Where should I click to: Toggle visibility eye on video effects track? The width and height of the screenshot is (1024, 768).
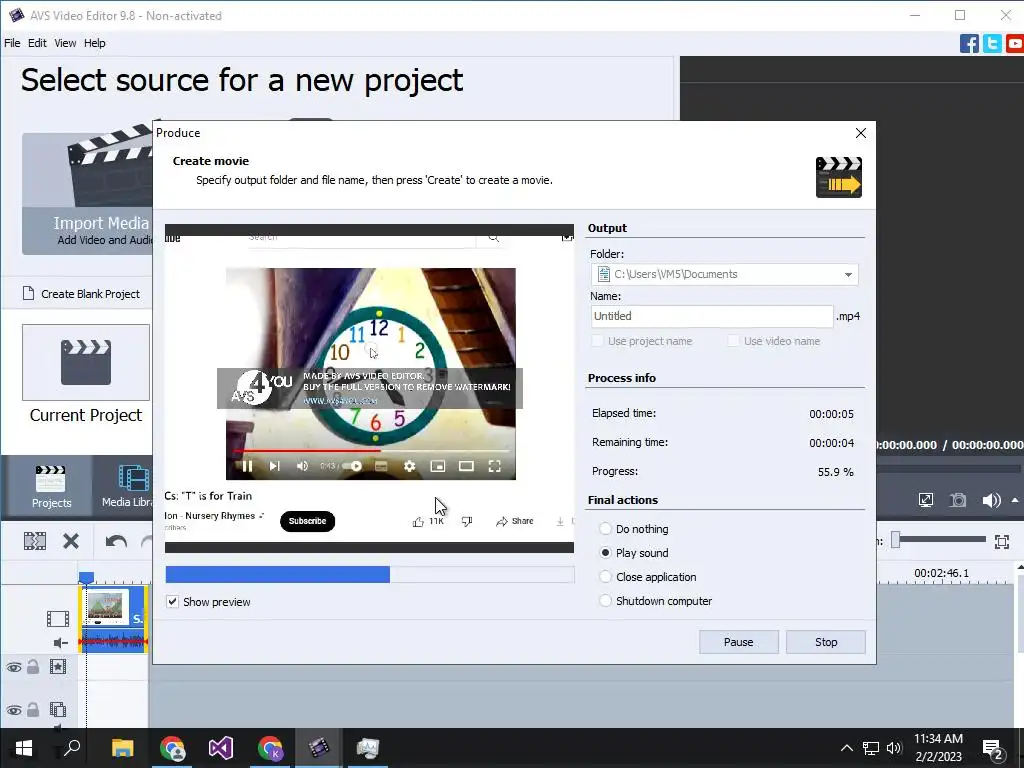click(14, 667)
